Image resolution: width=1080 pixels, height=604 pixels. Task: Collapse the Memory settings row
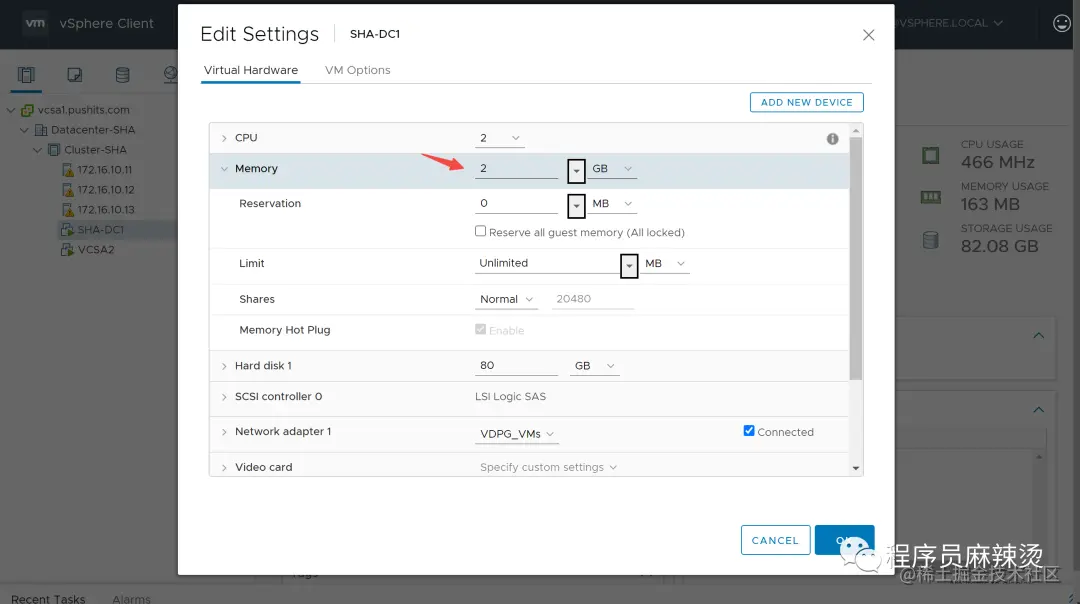pos(224,169)
